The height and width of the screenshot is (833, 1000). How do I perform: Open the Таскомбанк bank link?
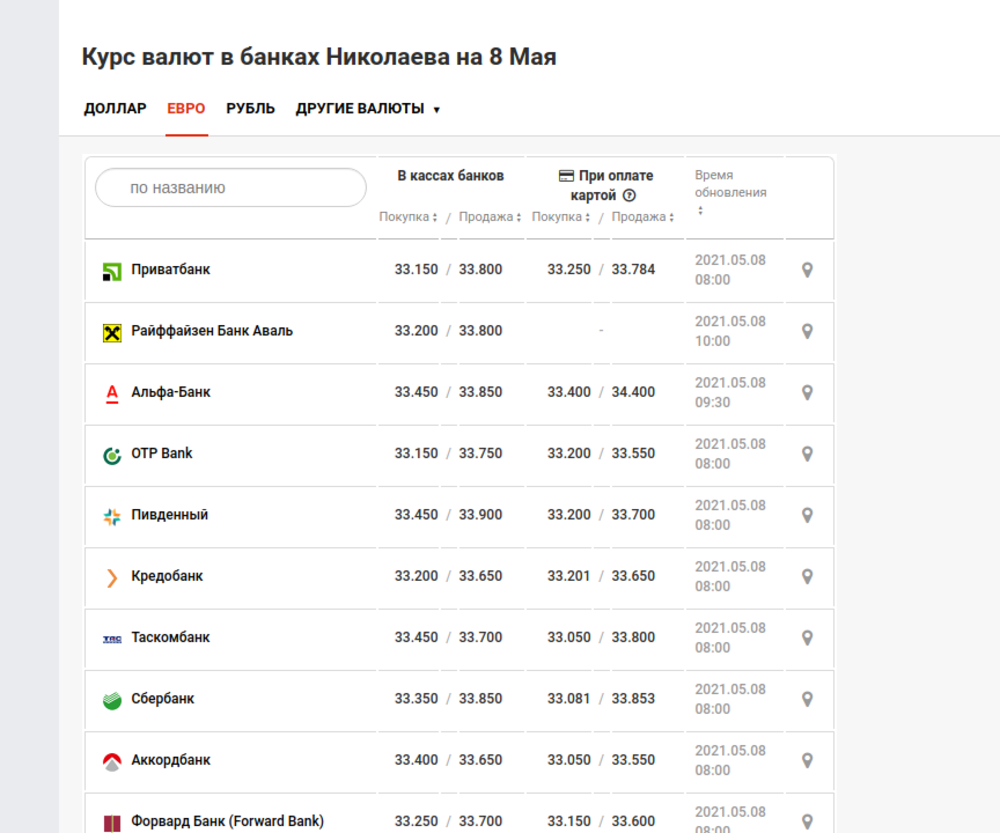click(x=170, y=637)
